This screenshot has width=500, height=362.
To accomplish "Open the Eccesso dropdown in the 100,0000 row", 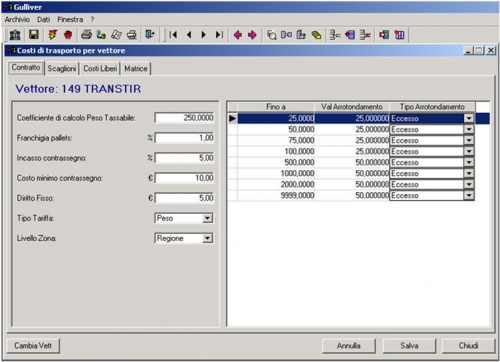I will click(469, 151).
